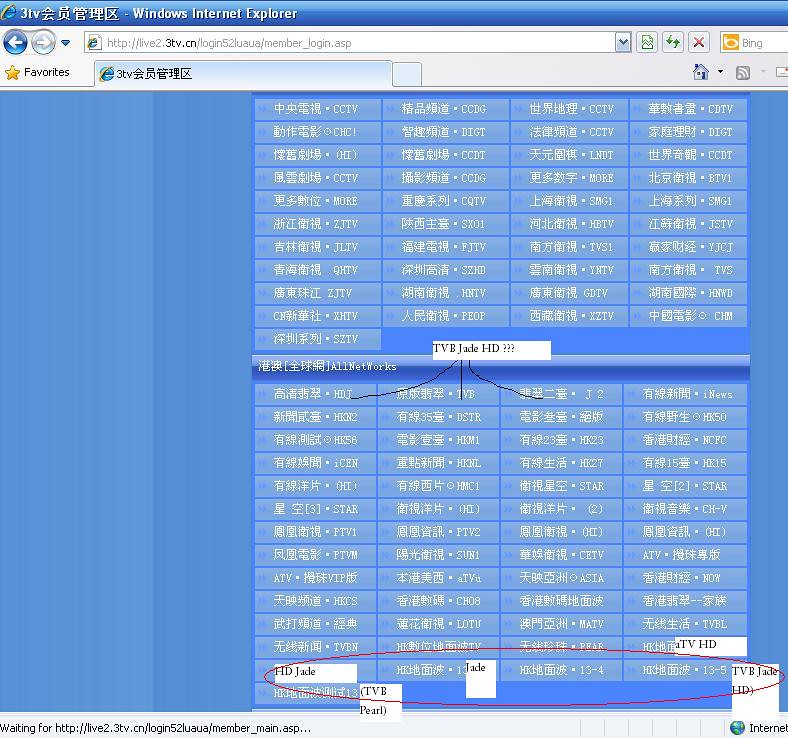This screenshot has width=788, height=738.
Task: Open channel 人民衛視 PEOP
Action: coord(446,316)
